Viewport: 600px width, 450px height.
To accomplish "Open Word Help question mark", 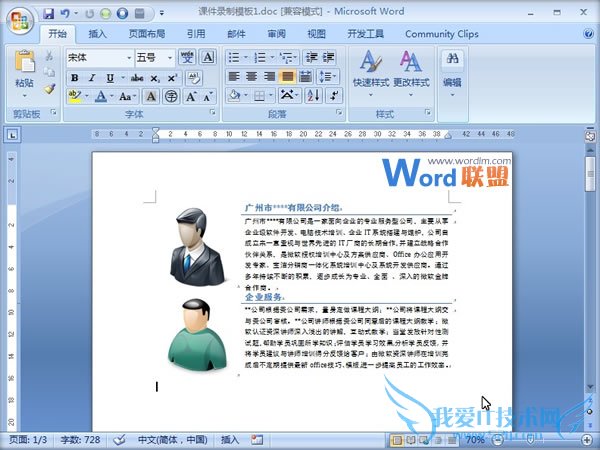I will coord(589,34).
